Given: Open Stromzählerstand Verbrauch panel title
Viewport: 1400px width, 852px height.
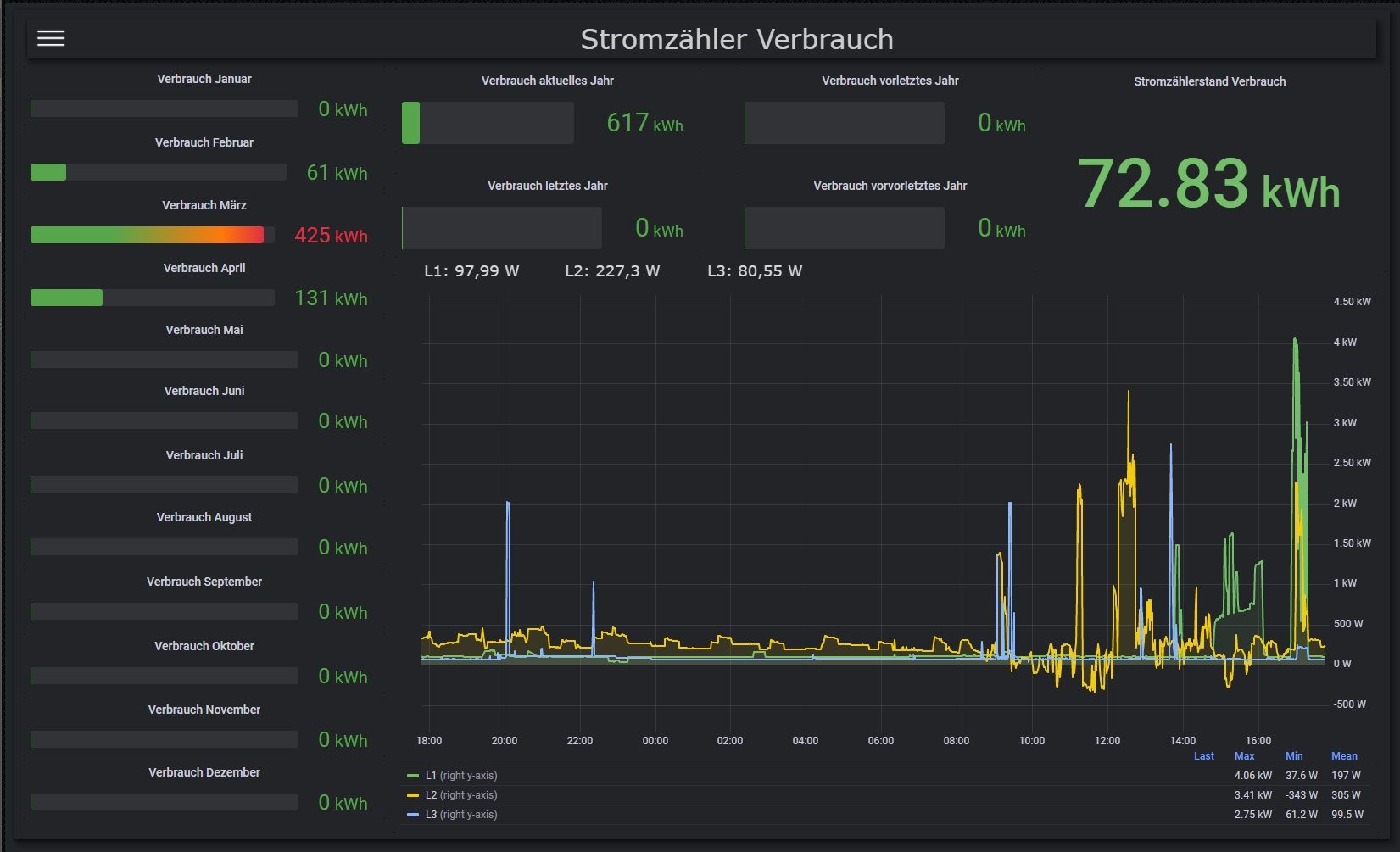Looking at the screenshot, I should pyautogui.click(x=1210, y=81).
